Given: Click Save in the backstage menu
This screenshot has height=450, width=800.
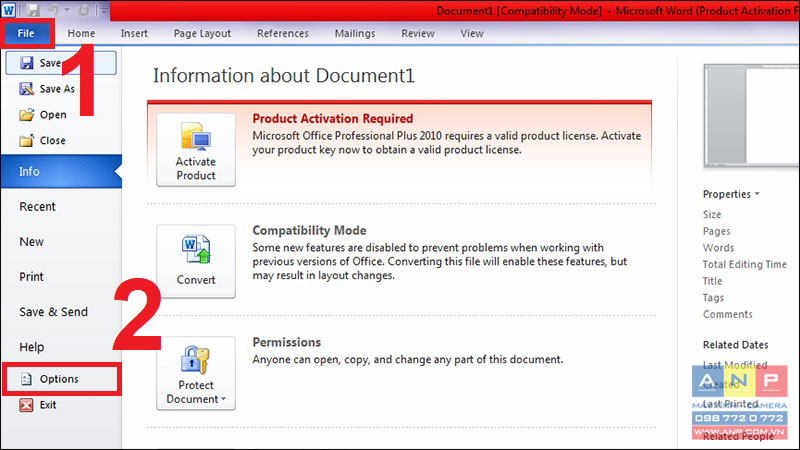Looking at the screenshot, I should (61, 63).
